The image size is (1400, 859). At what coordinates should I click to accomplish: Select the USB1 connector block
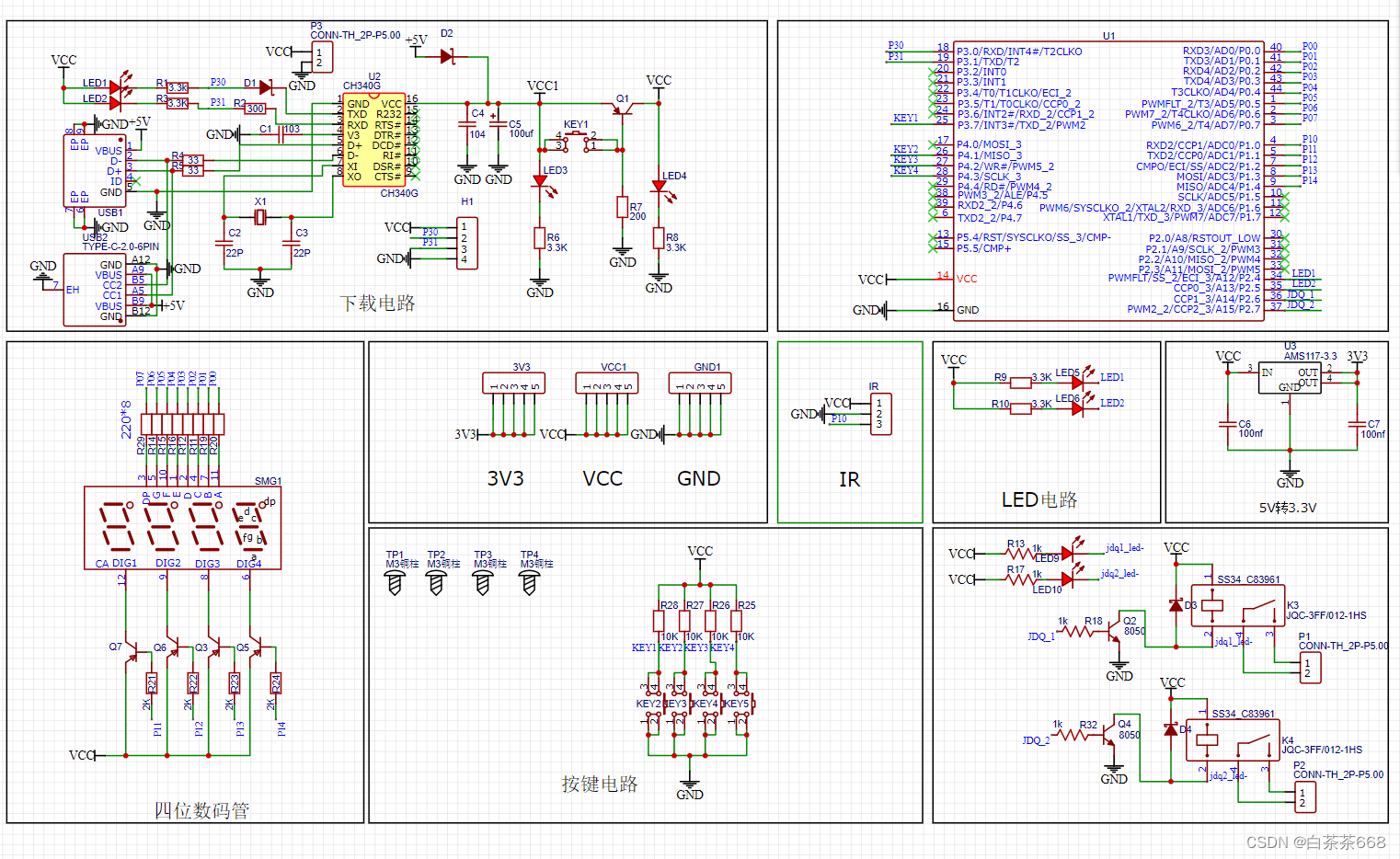95,170
